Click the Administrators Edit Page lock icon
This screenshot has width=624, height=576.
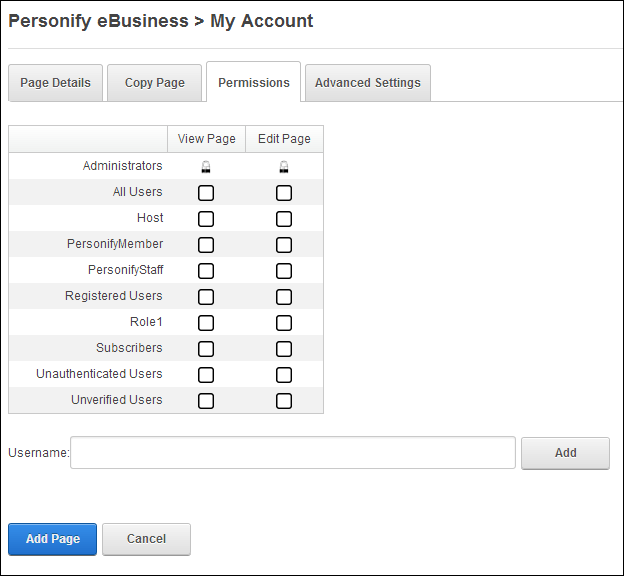pyautogui.click(x=284, y=167)
